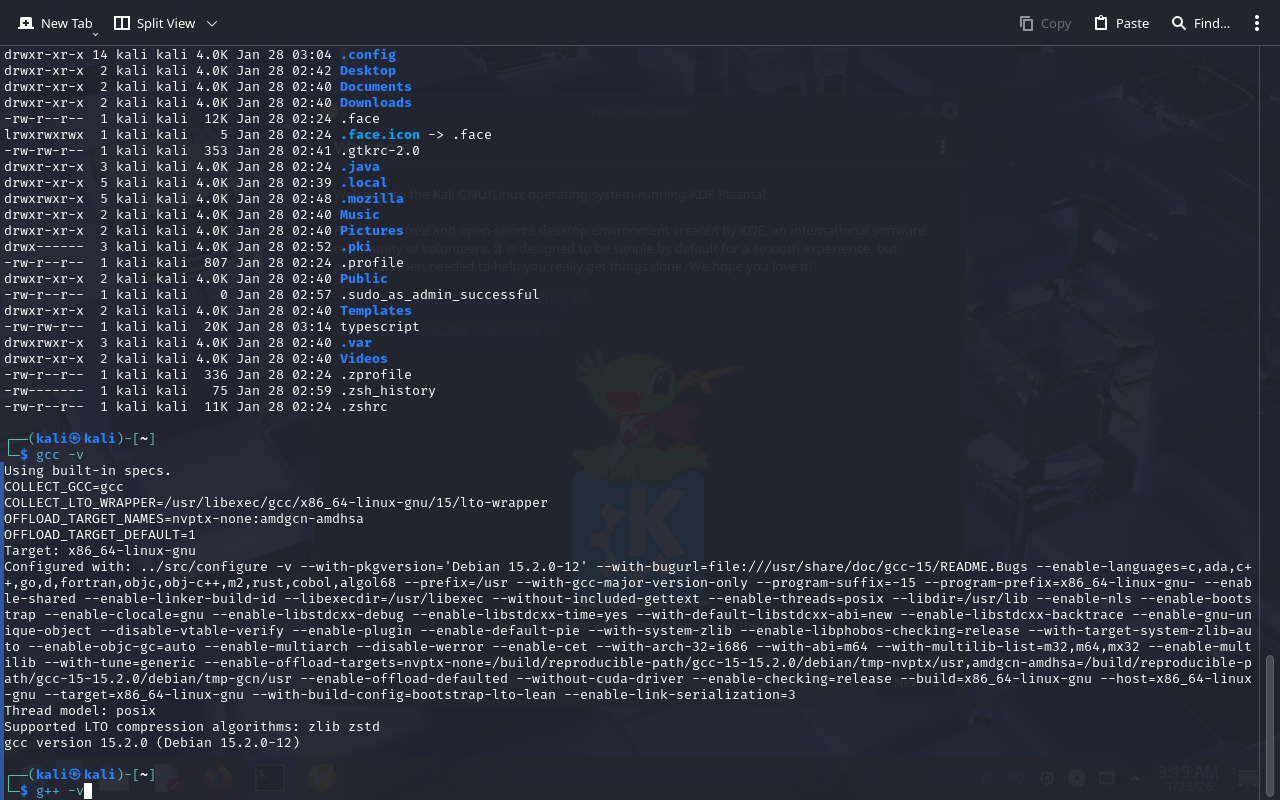Paste clipboard using the Paste button
The width and height of the screenshot is (1280, 800).
(1121, 23)
